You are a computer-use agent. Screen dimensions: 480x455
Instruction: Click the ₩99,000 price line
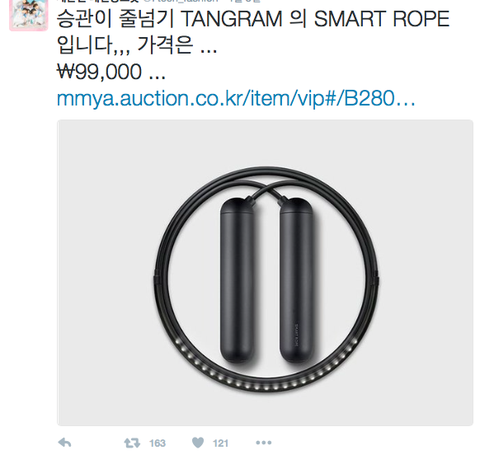click(x=111, y=72)
